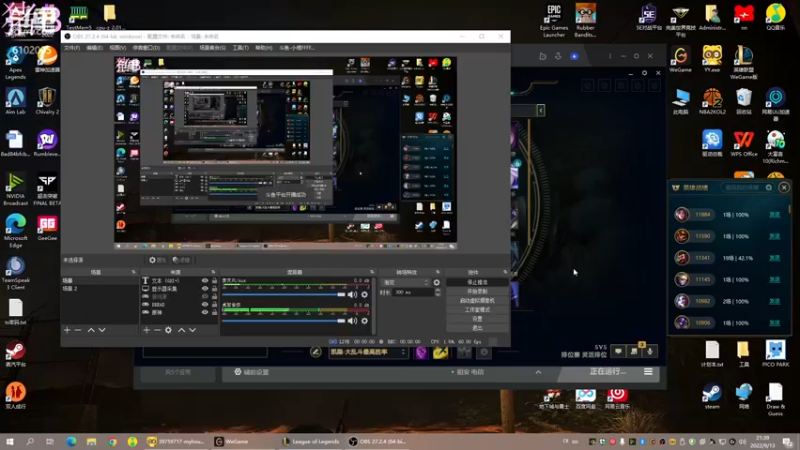The height and width of the screenshot is (450, 800).
Task: Adjust the desktop audio volume slider
Action: click(284, 321)
